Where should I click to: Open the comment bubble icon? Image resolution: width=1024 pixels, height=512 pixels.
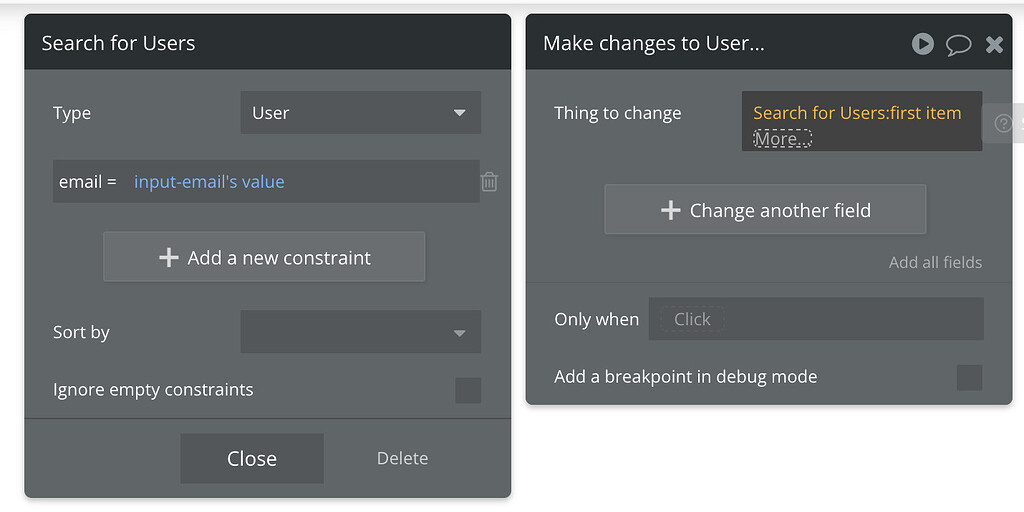point(958,44)
